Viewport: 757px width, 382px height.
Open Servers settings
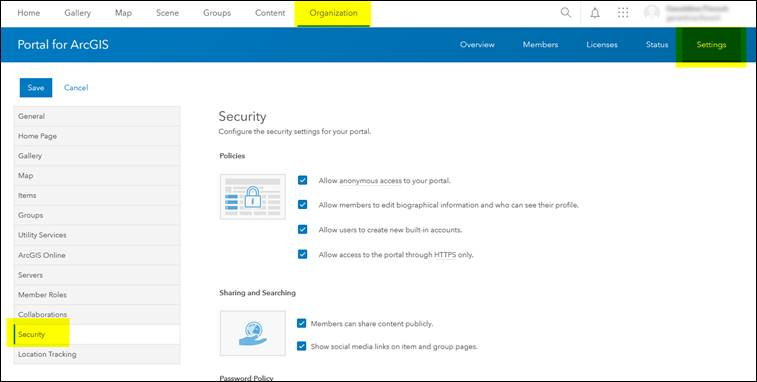(x=97, y=275)
